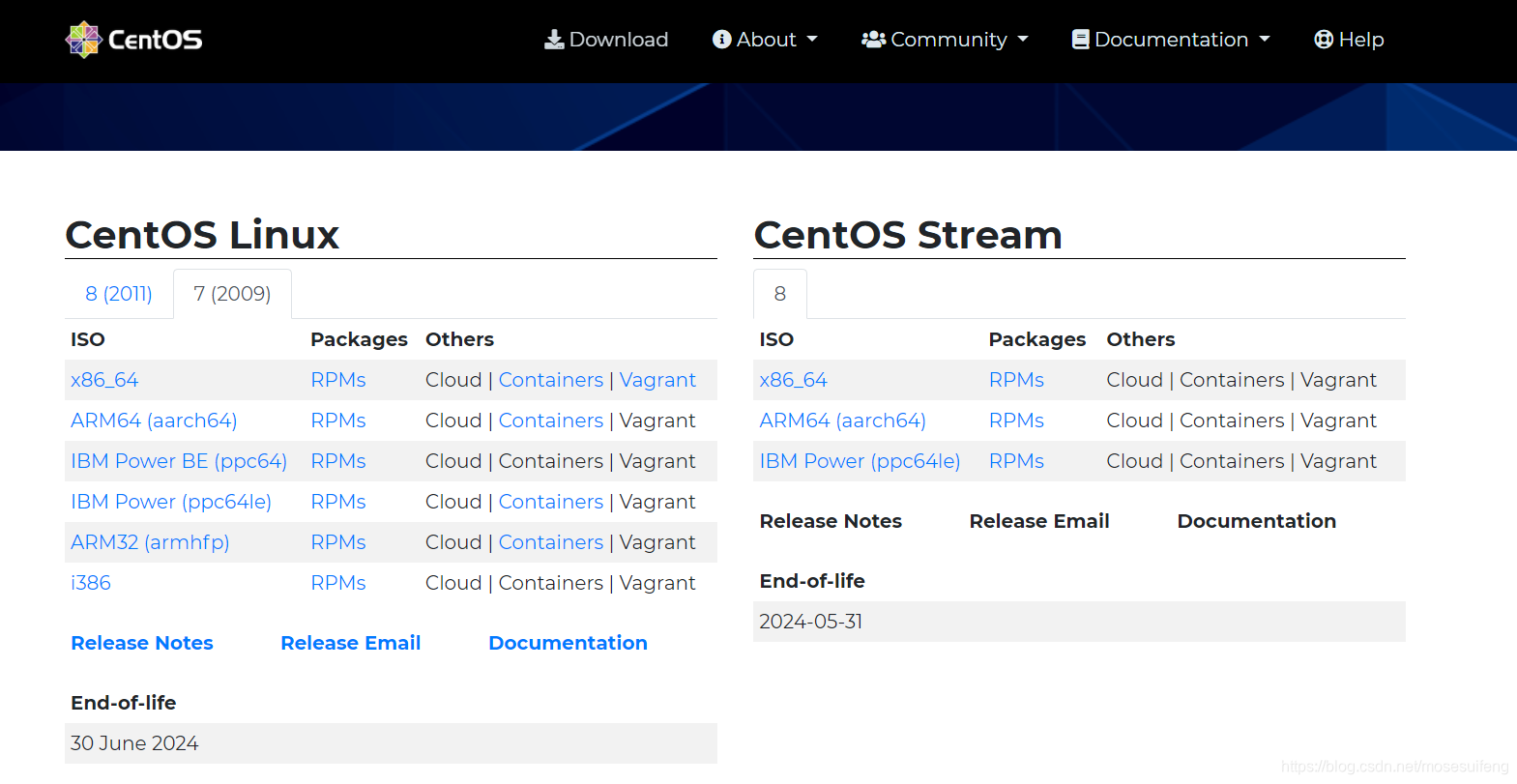The image size is (1517, 784).
Task: Open RPMs in CentOS Stream ppc64le row
Action: point(1017,461)
